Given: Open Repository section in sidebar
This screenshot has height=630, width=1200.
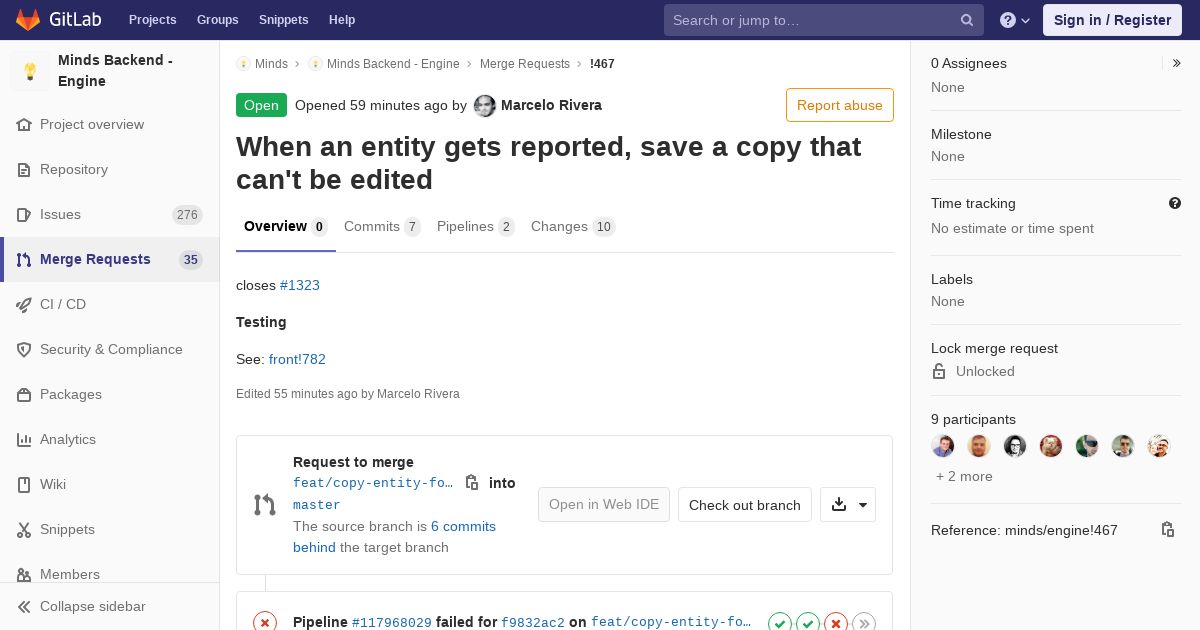Looking at the screenshot, I should [74, 169].
